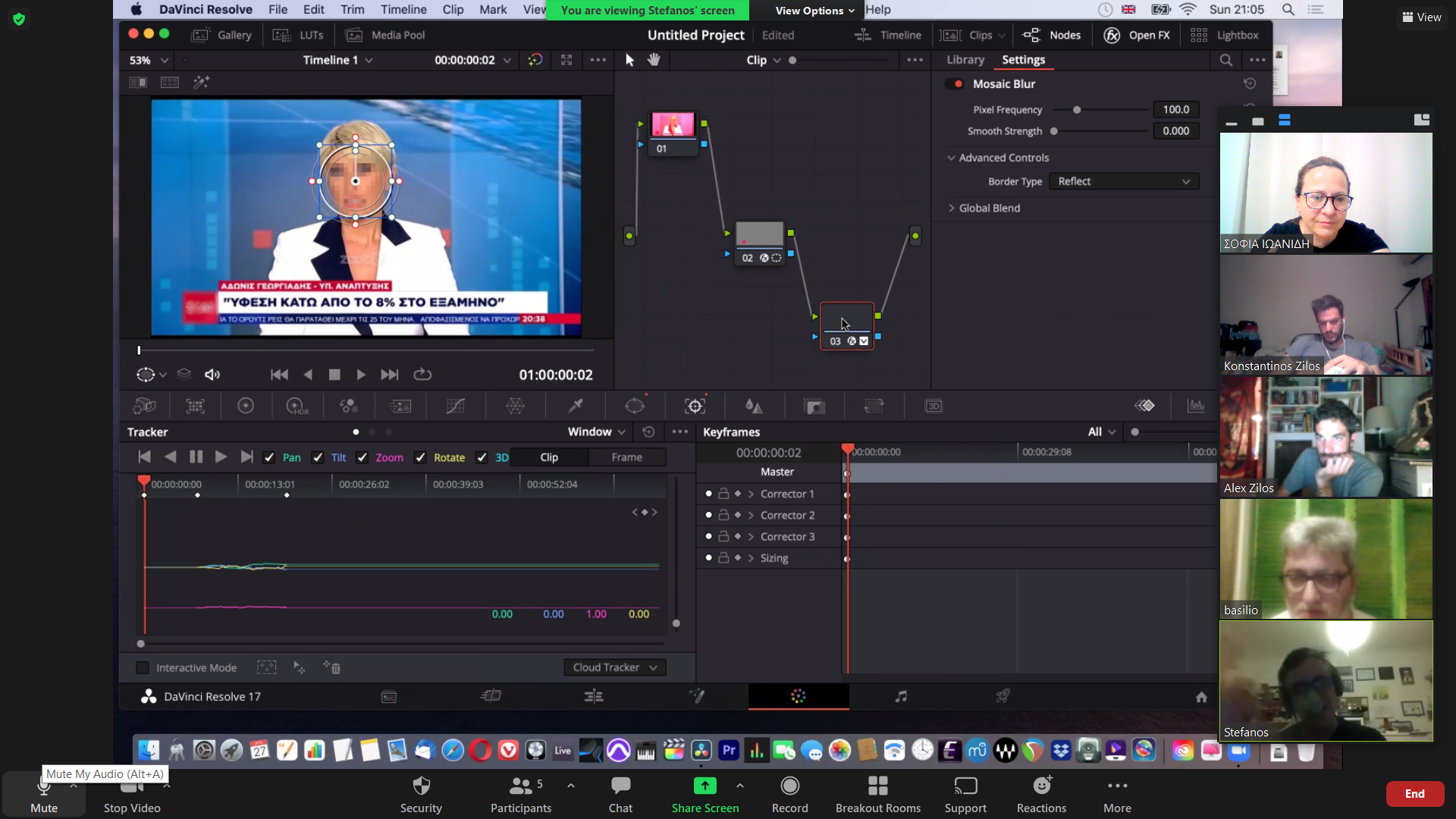Open the Timeline menu in menu bar
1456x819 pixels.
(403, 10)
